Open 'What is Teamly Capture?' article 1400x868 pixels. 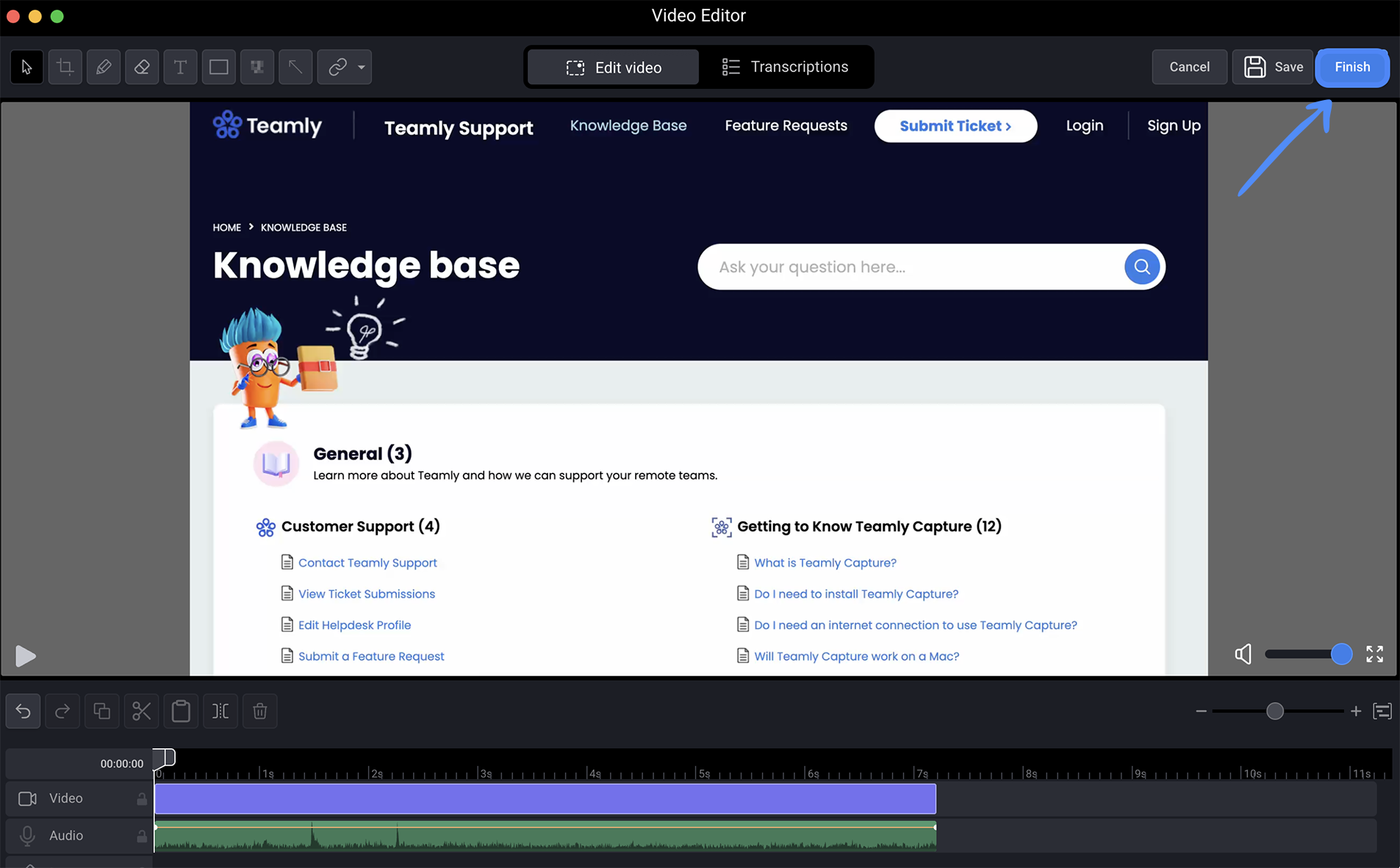pyautogui.click(x=825, y=563)
